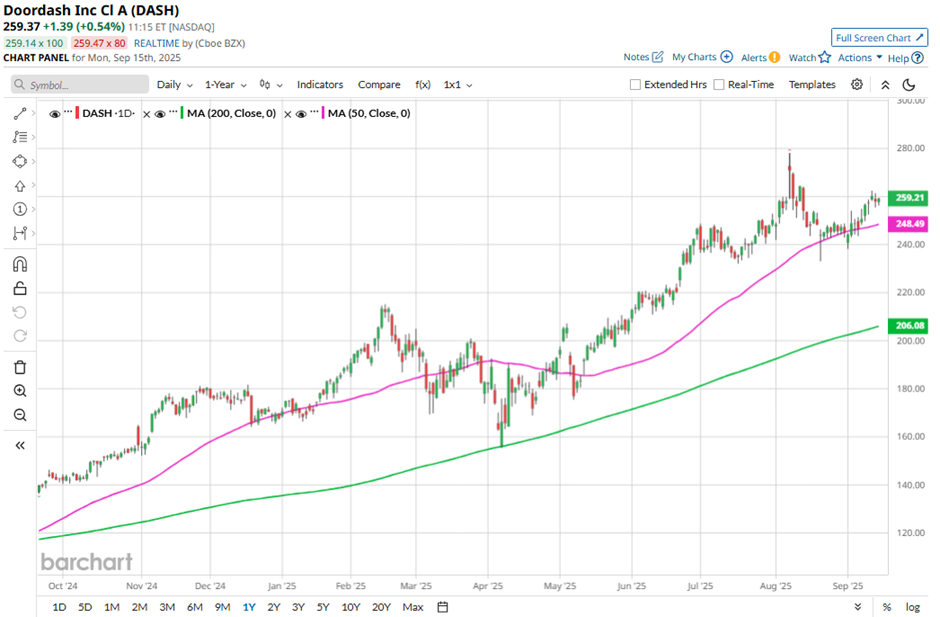Click the undo arrow icon
The width and height of the screenshot is (940, 617).
pos(20,312)
